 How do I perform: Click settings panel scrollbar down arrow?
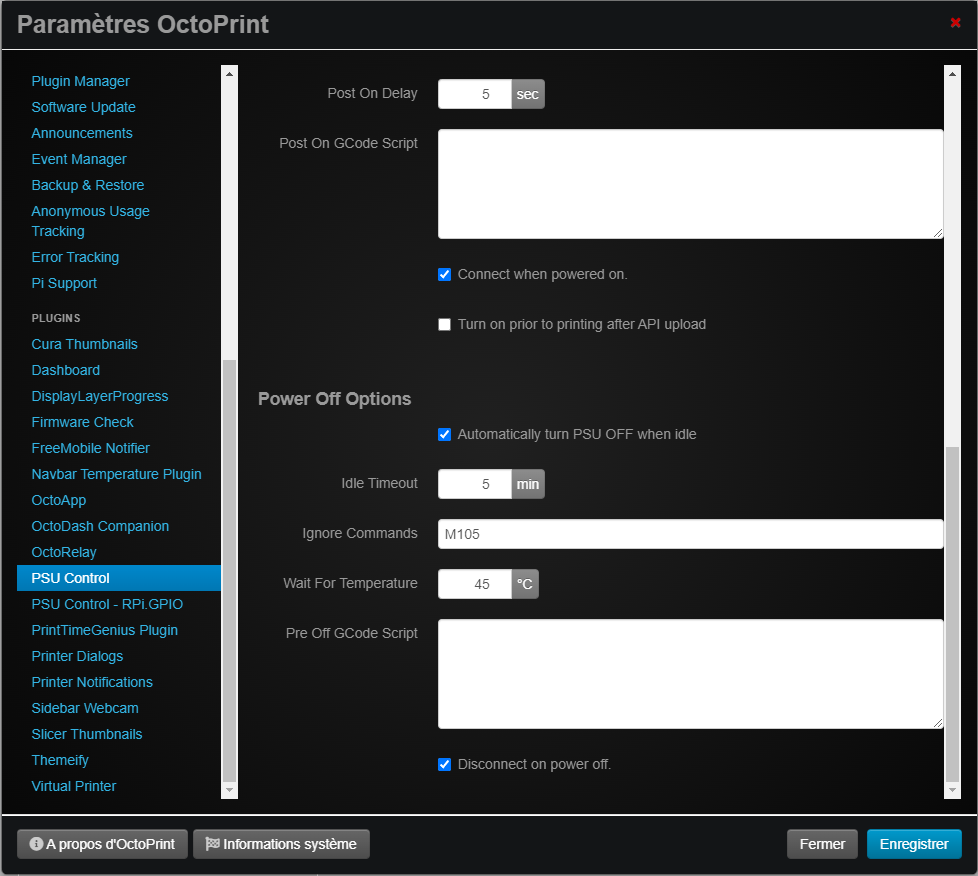point(952,790)
